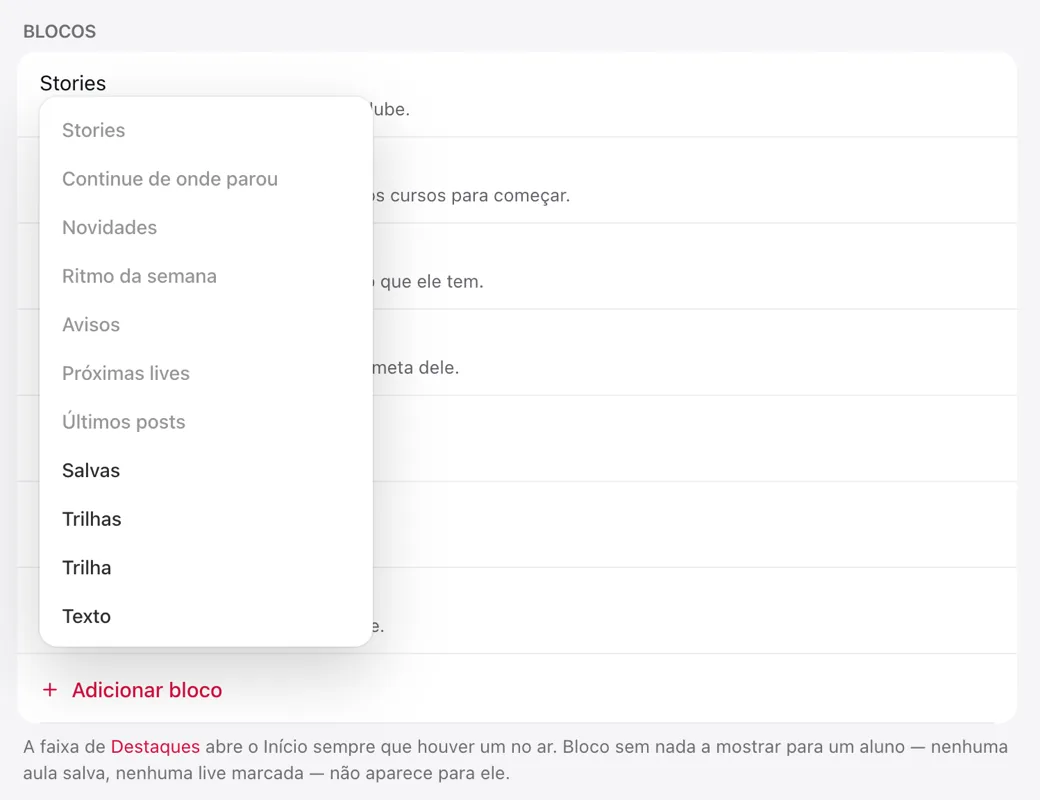
Task: Click the text 'que ele tem.'
Action: point(432,281)
